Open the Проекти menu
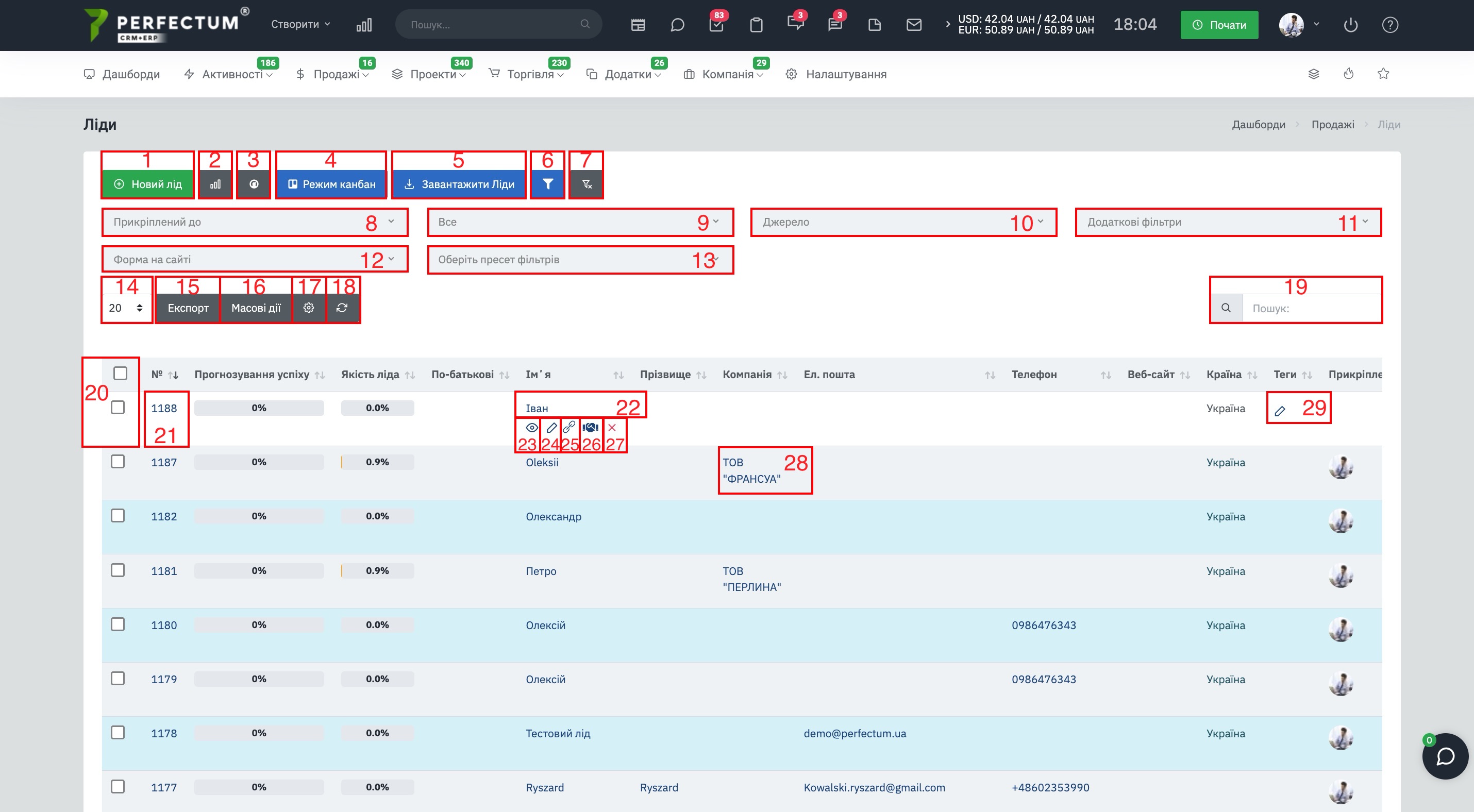The width and height of the screenshot is (1474, 812). click(429, 74)
